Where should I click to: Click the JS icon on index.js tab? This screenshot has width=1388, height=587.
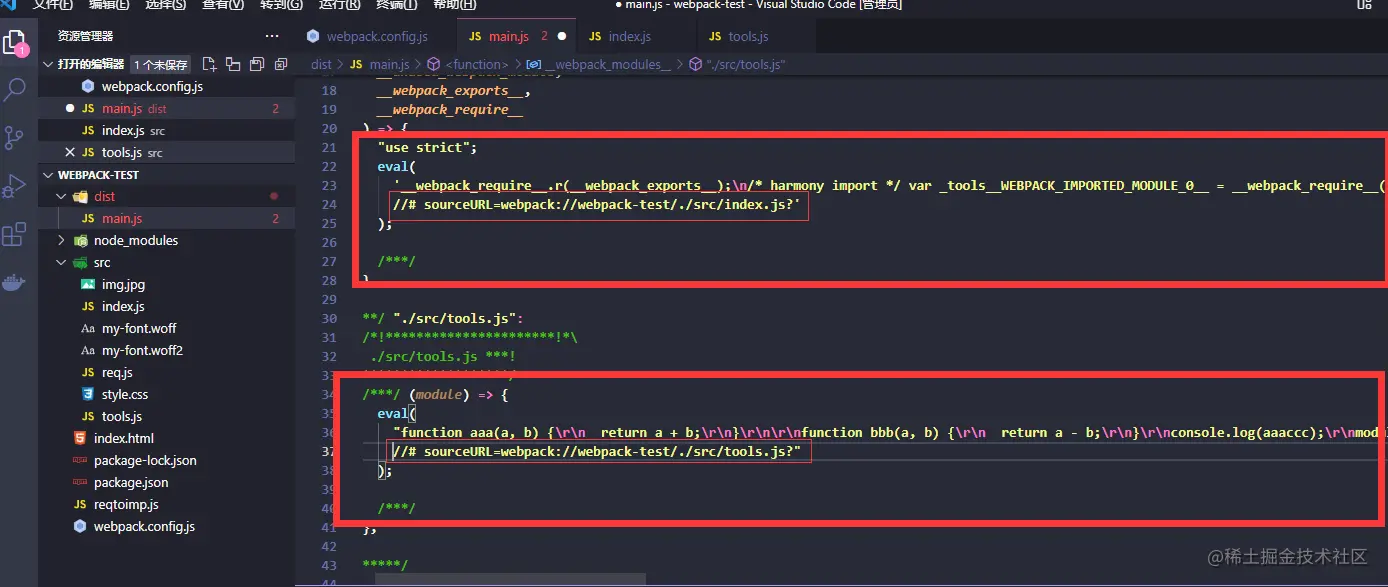pos(595,36)
